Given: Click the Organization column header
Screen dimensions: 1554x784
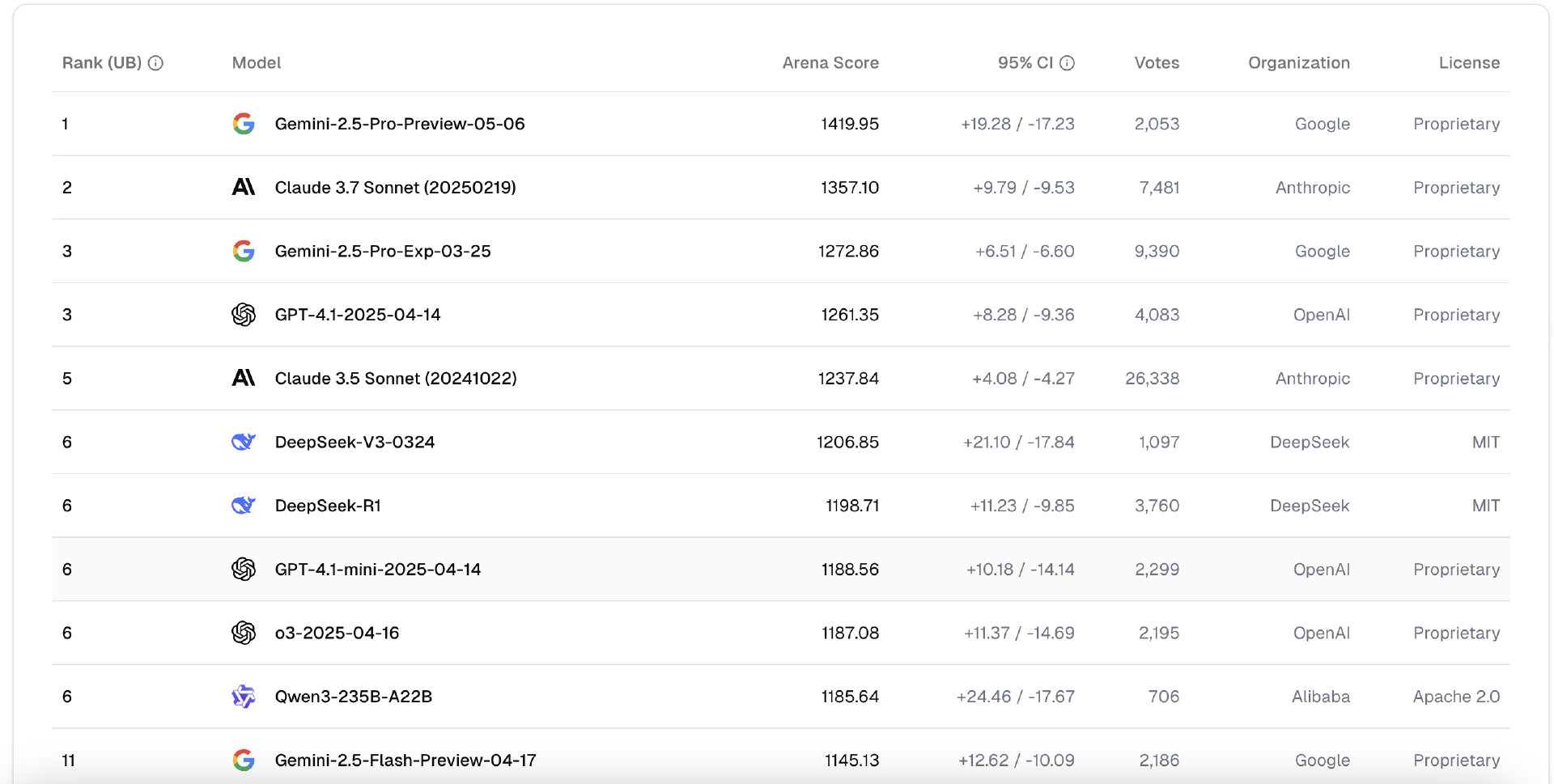Looking at the screenshot, I should coord(1299,63).
